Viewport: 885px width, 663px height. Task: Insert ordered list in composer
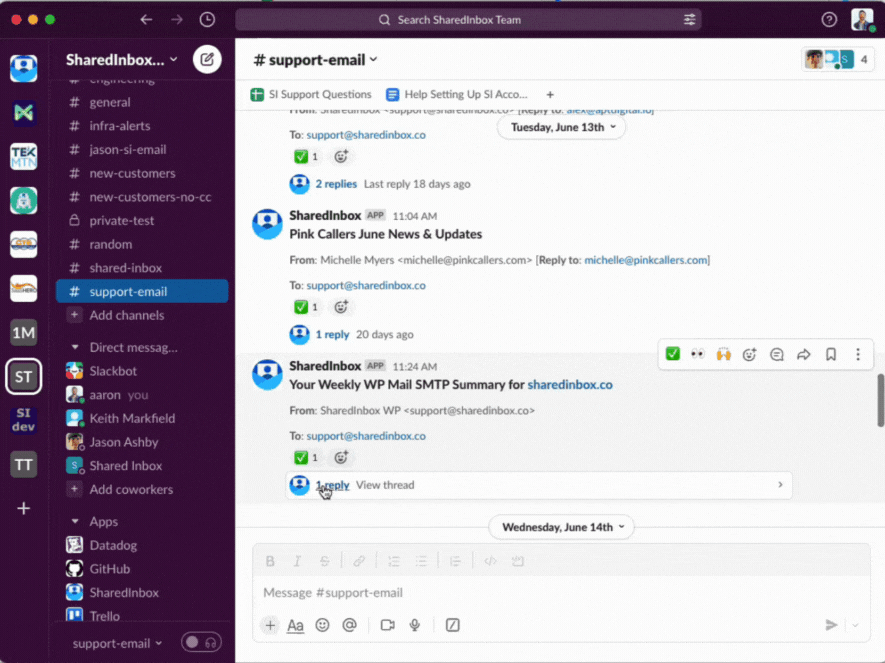pos(393,561)
